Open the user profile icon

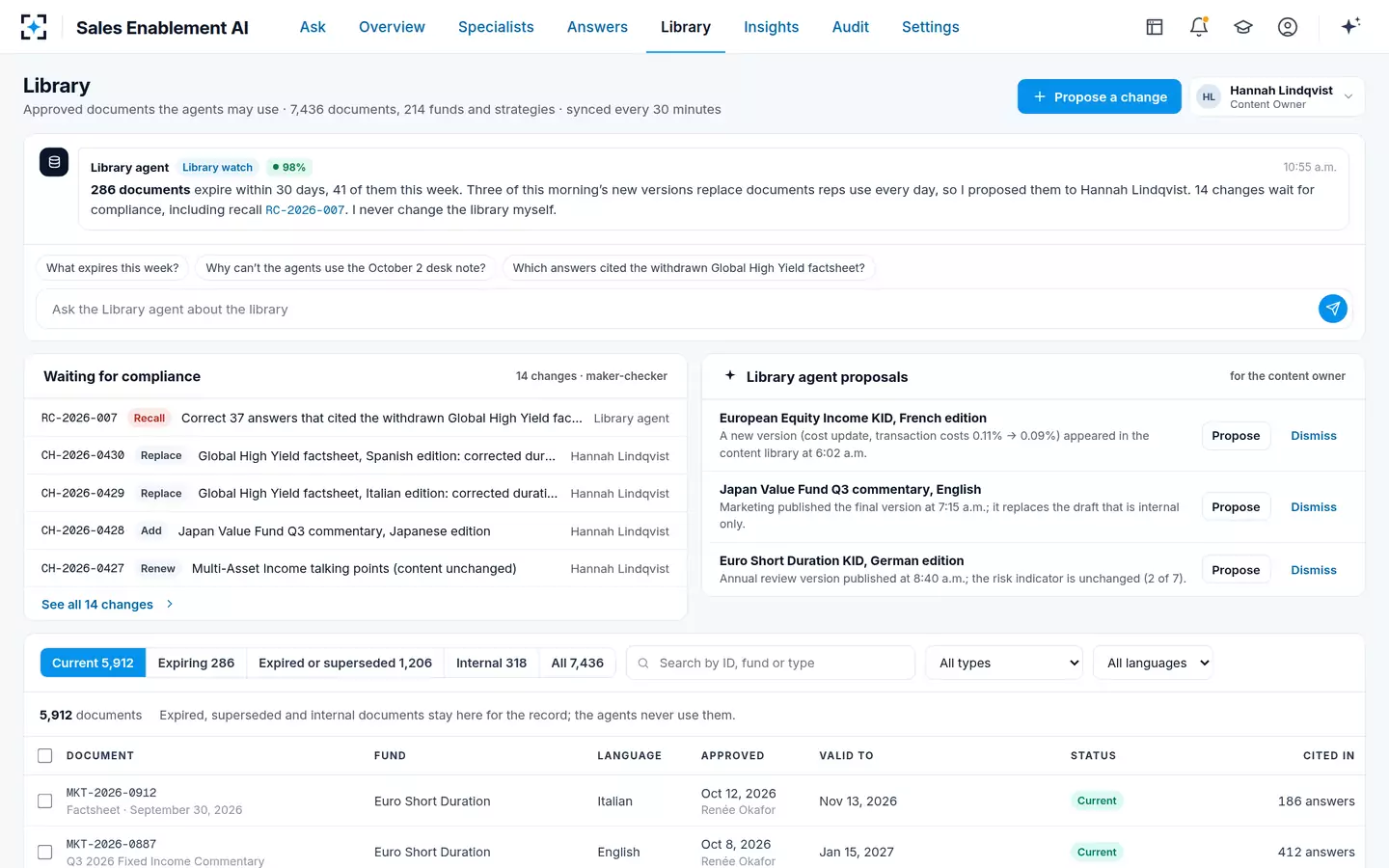point(1288,27)
